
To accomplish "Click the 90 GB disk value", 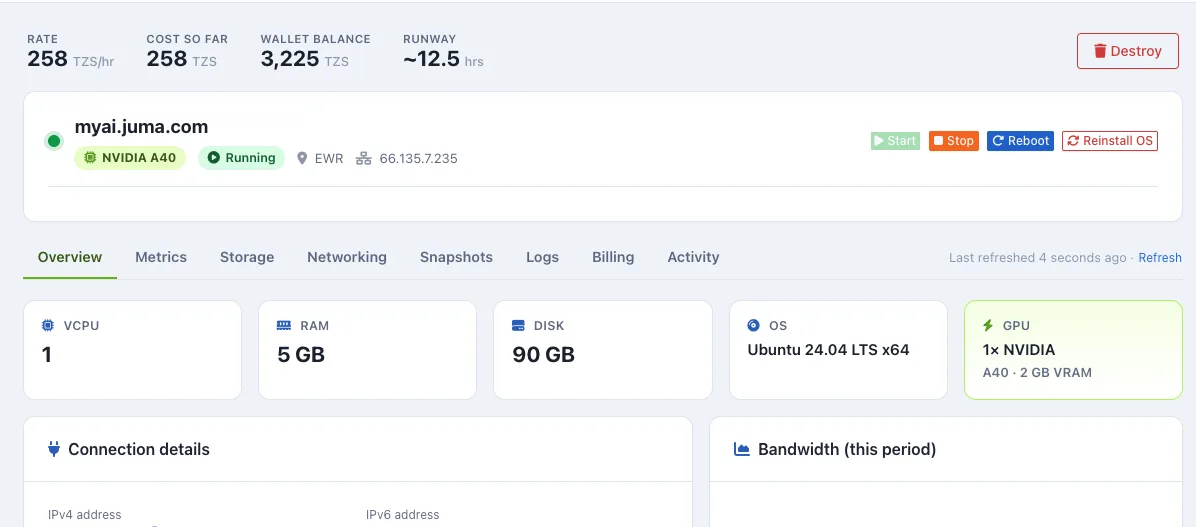I will click(x=544, y=355).
